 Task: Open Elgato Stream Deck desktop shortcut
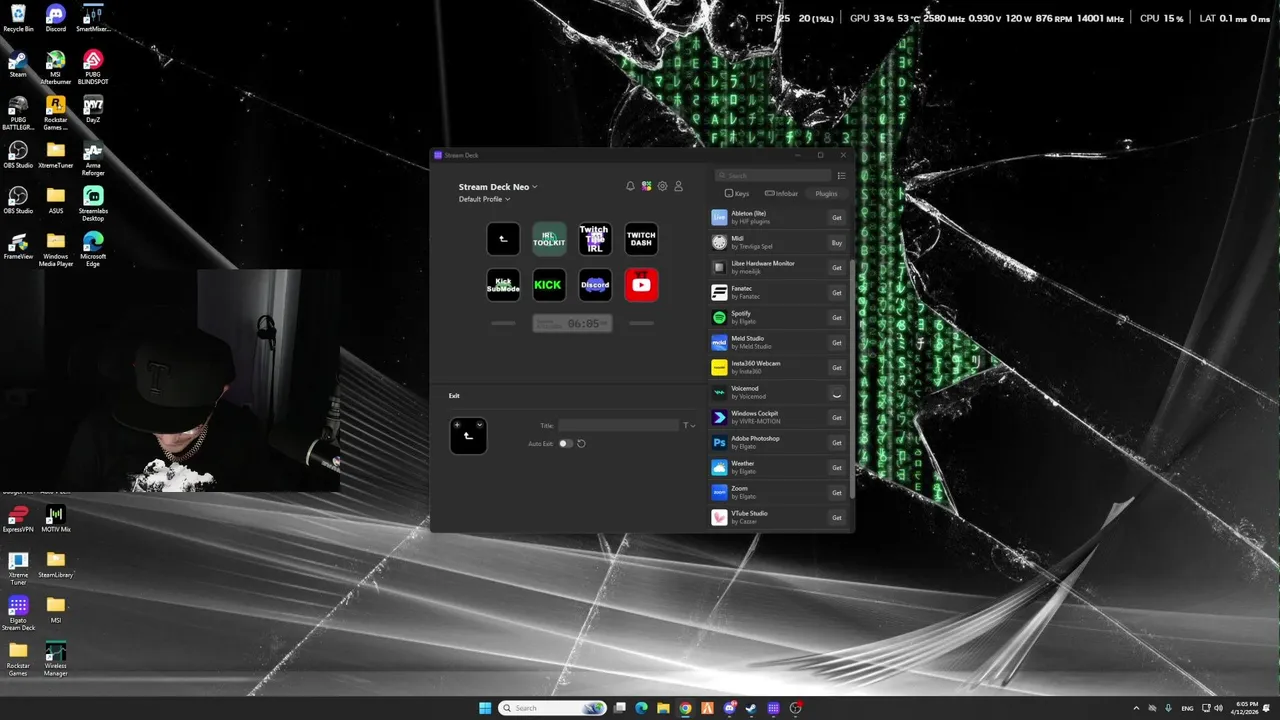point(18,613)
